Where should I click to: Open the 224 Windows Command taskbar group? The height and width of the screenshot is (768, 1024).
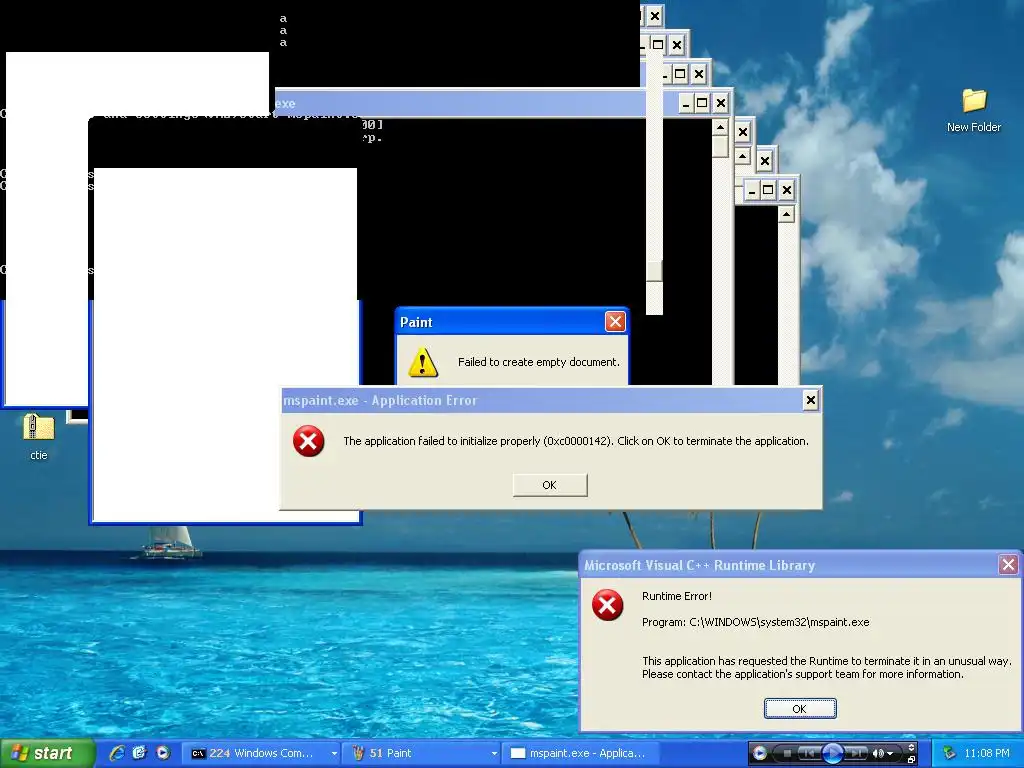[x=259, y=753]
